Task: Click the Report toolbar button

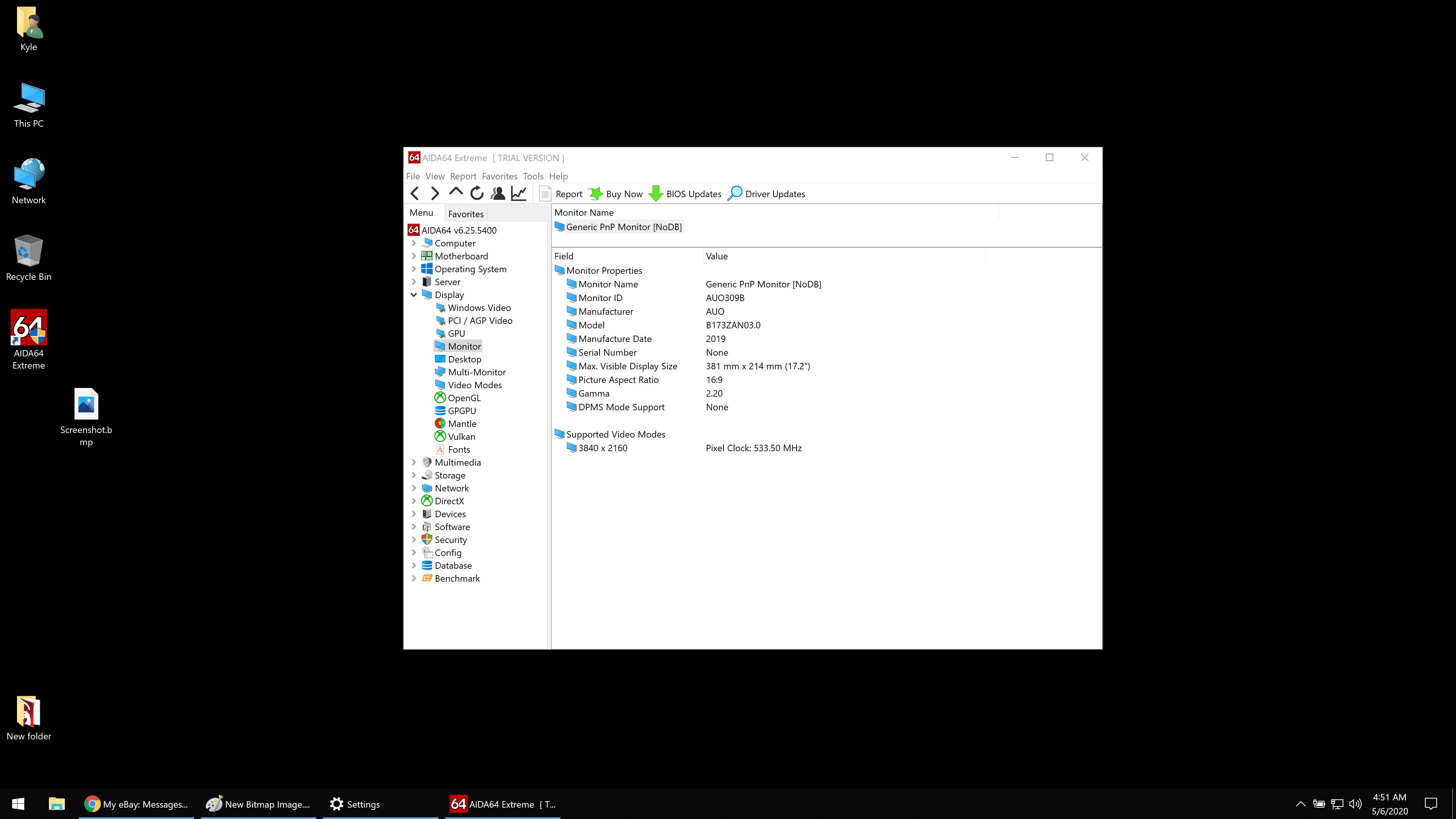Action: click(x=561, y=194)
